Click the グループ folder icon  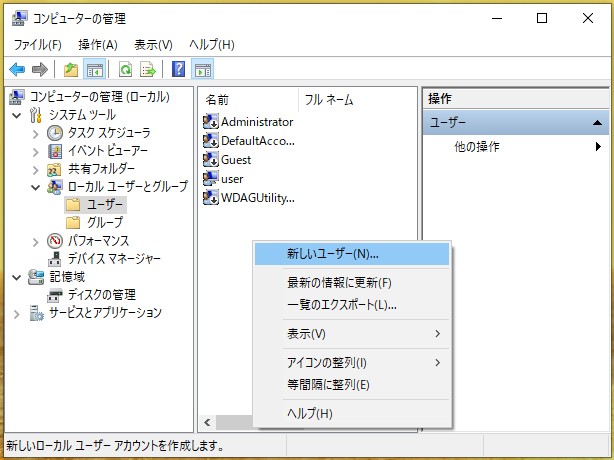pyautogui.click(x=73, y=223)
